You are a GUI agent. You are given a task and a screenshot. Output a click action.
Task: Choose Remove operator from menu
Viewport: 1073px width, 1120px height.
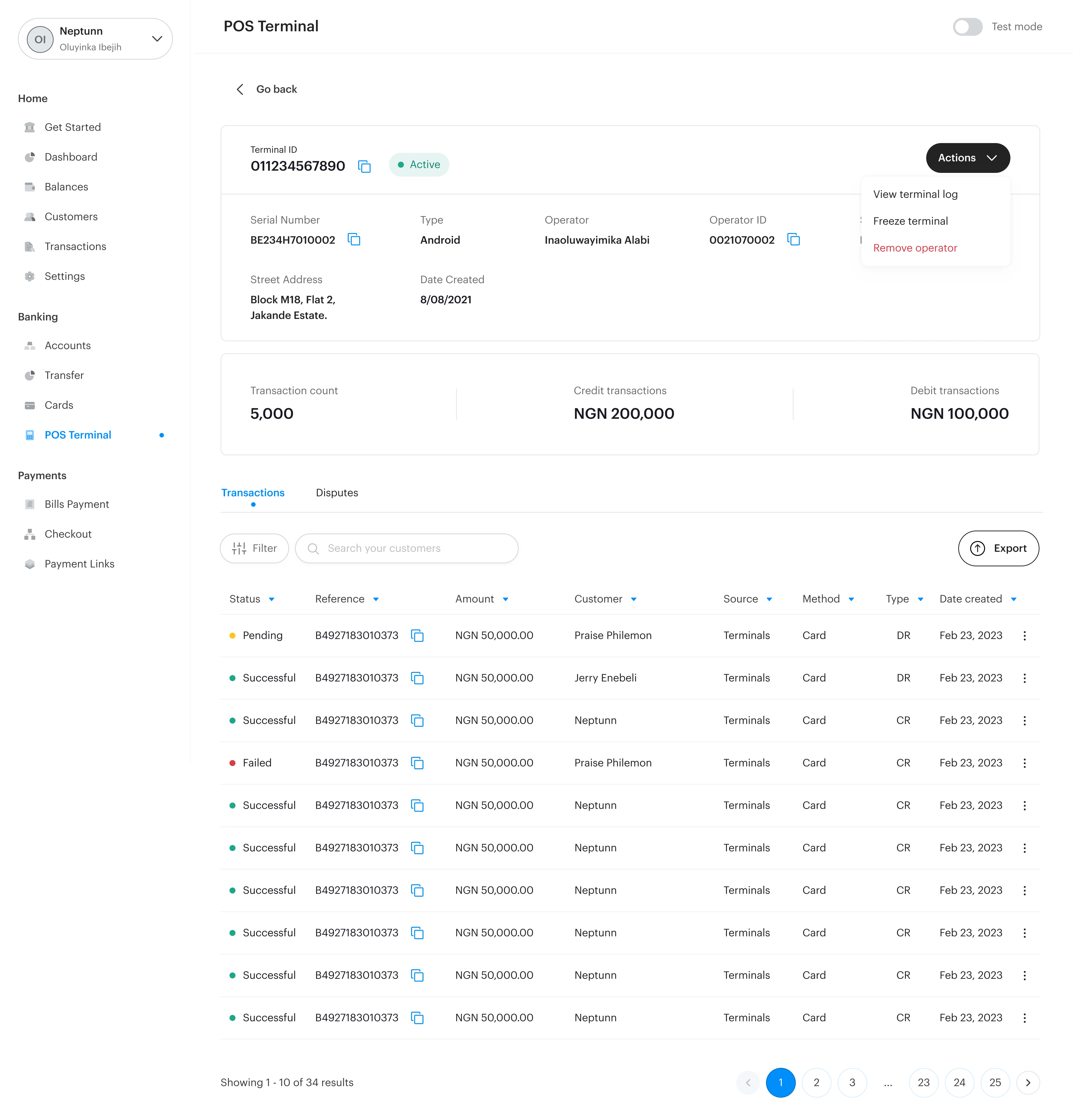pos(915,248)
